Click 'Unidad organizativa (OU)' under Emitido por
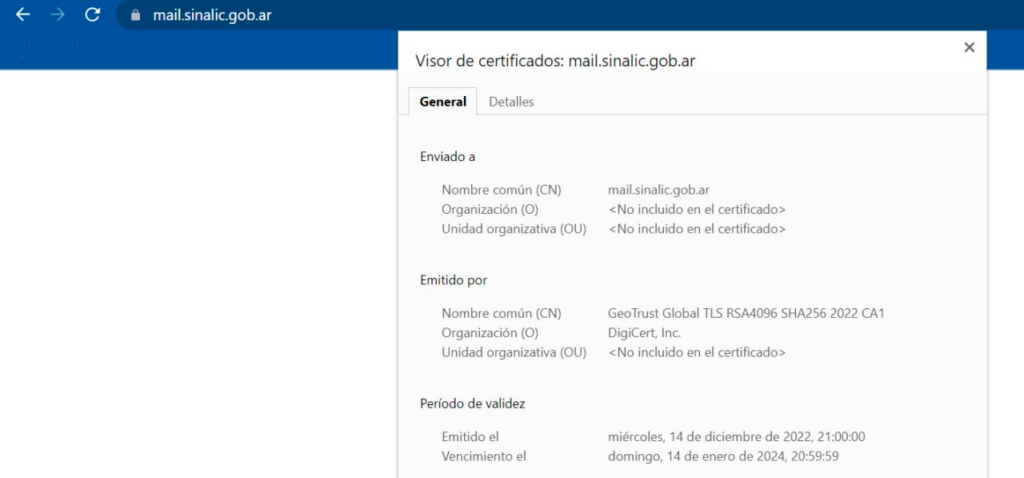1024x478 pixels. coord(514,353)
